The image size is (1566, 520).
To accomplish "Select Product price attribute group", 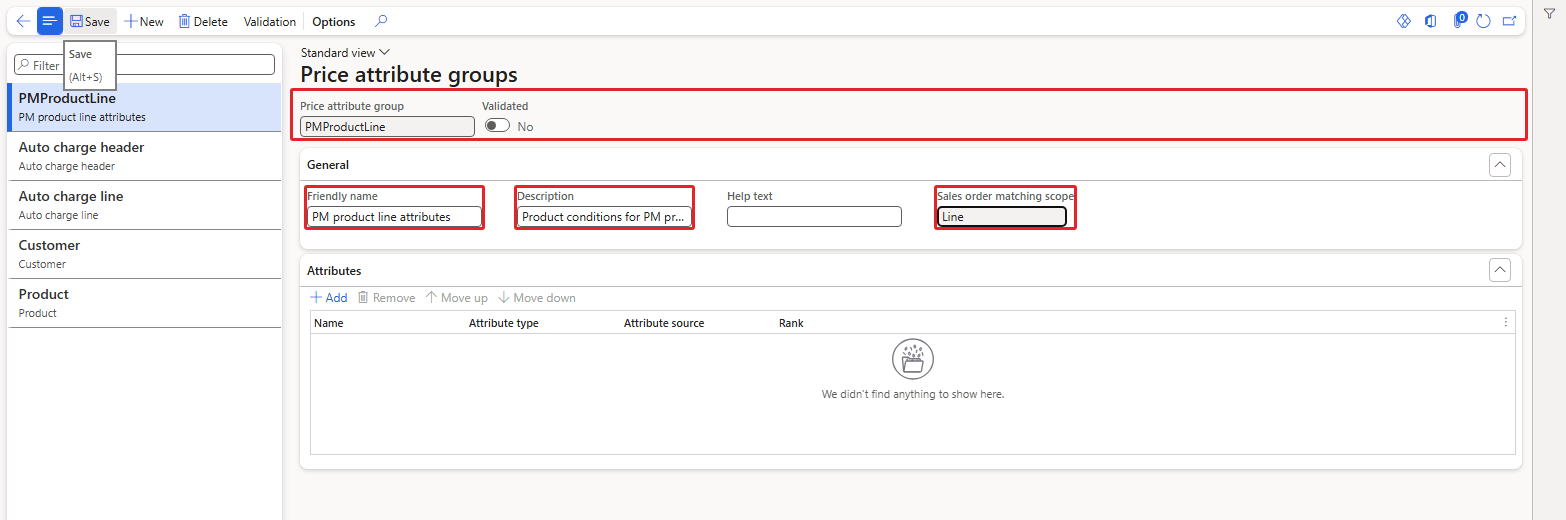I will (144, 303).
